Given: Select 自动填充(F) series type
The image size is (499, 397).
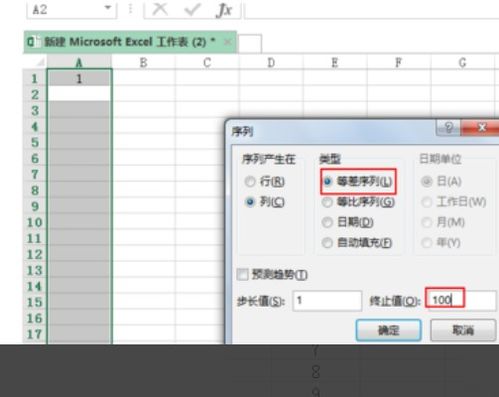Looking at the screenshot, I should 357,243.
